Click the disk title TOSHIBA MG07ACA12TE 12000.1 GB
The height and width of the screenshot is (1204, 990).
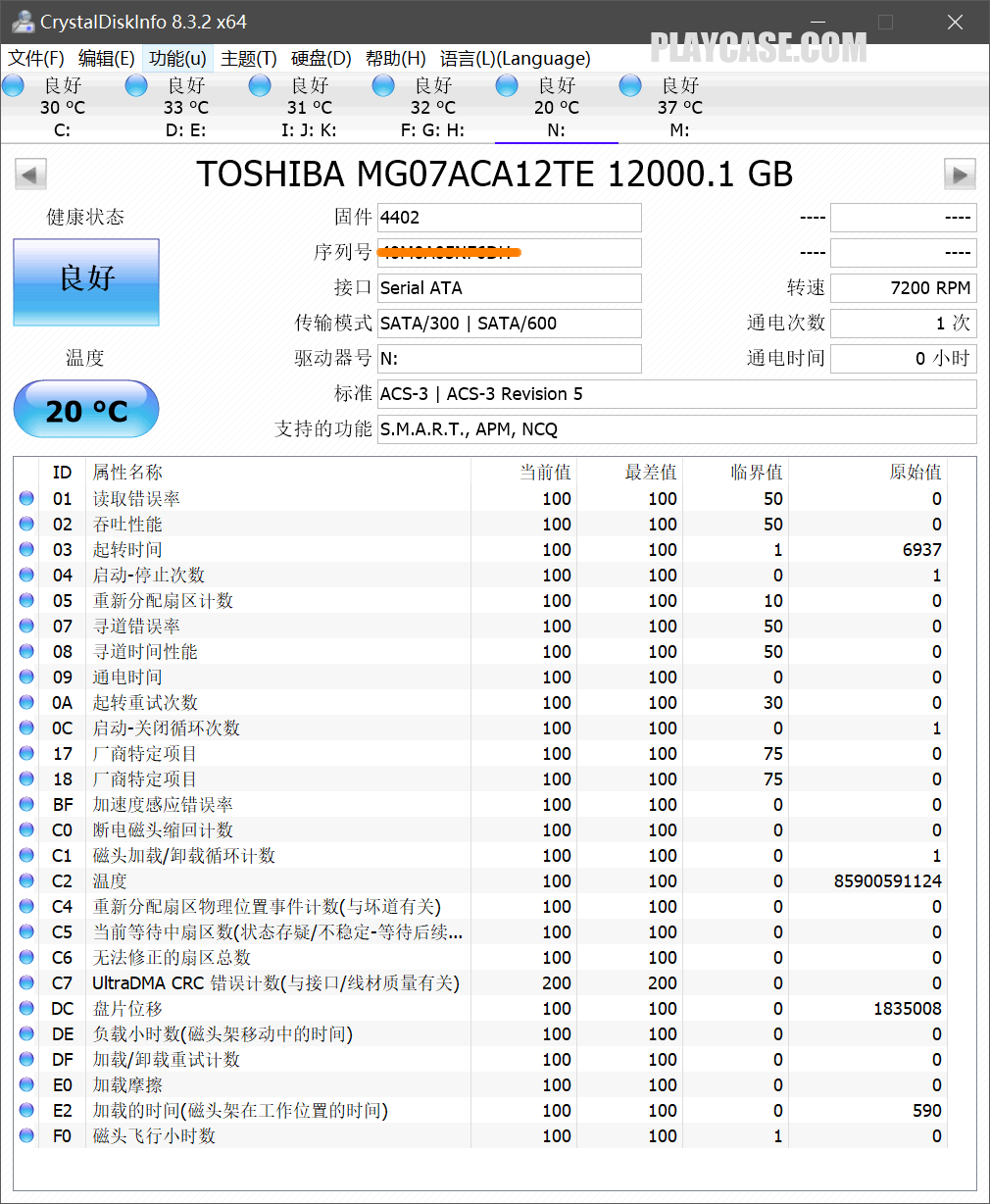(495, 175)
